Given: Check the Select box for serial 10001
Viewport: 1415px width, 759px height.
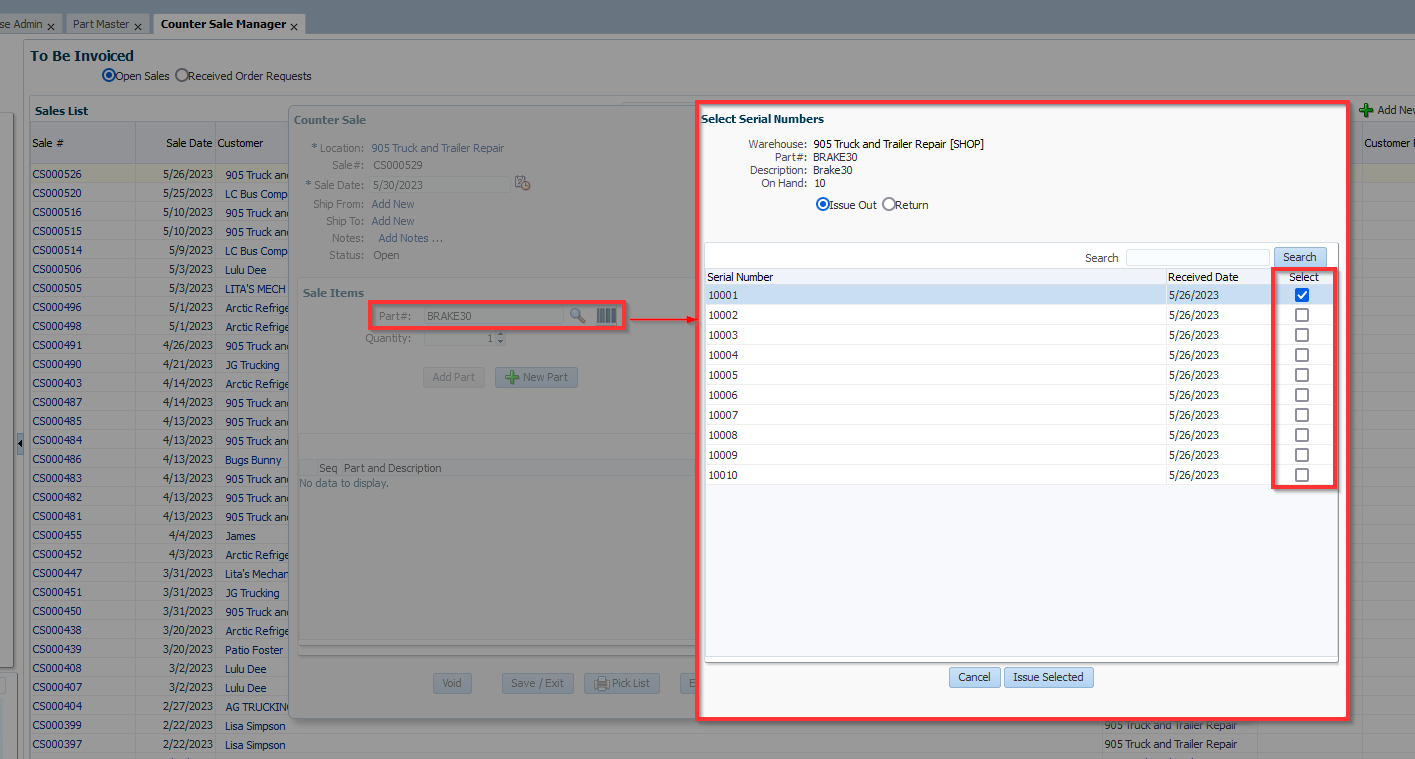Looking at the screenshot, I should [x=1301, y=295].
